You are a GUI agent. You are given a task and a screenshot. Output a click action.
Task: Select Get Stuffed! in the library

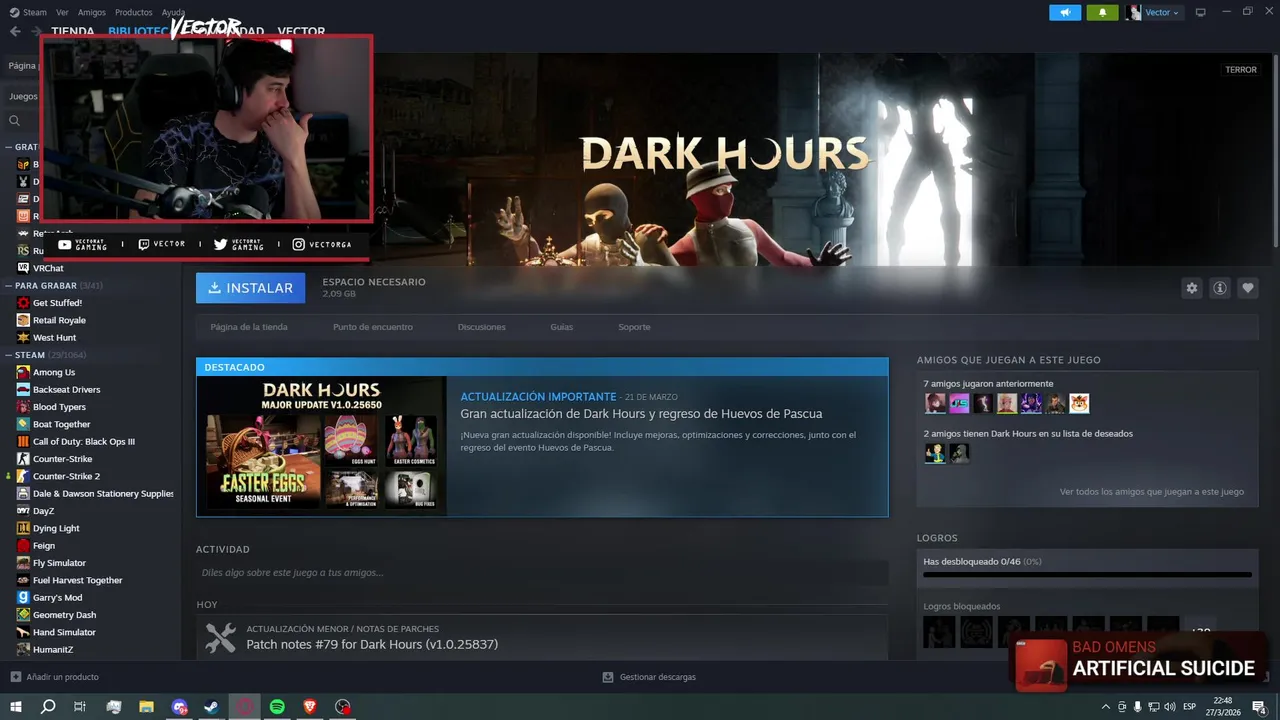[x=57, y=303]
